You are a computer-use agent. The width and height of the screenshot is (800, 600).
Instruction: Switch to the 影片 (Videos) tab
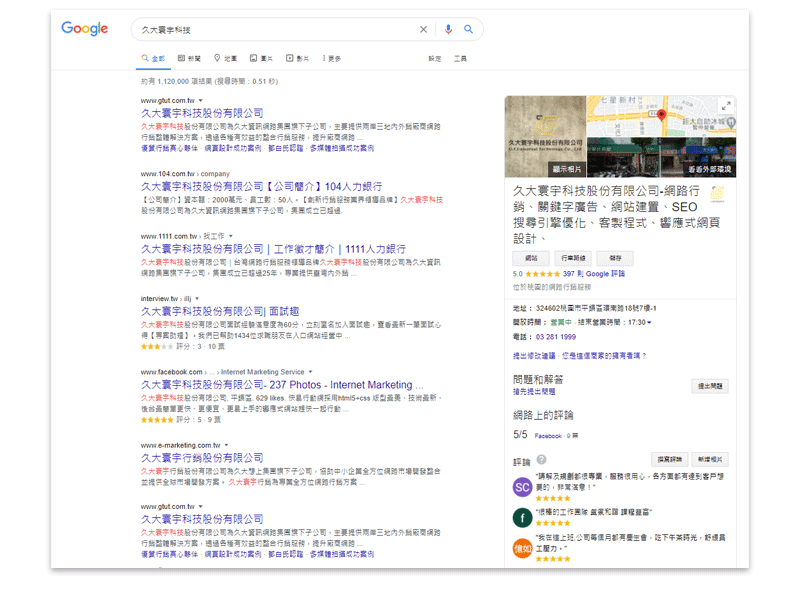point(297,59)
